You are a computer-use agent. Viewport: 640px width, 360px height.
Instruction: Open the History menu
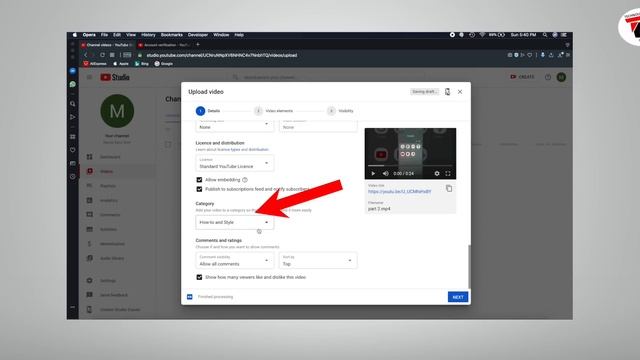(148, 35)
